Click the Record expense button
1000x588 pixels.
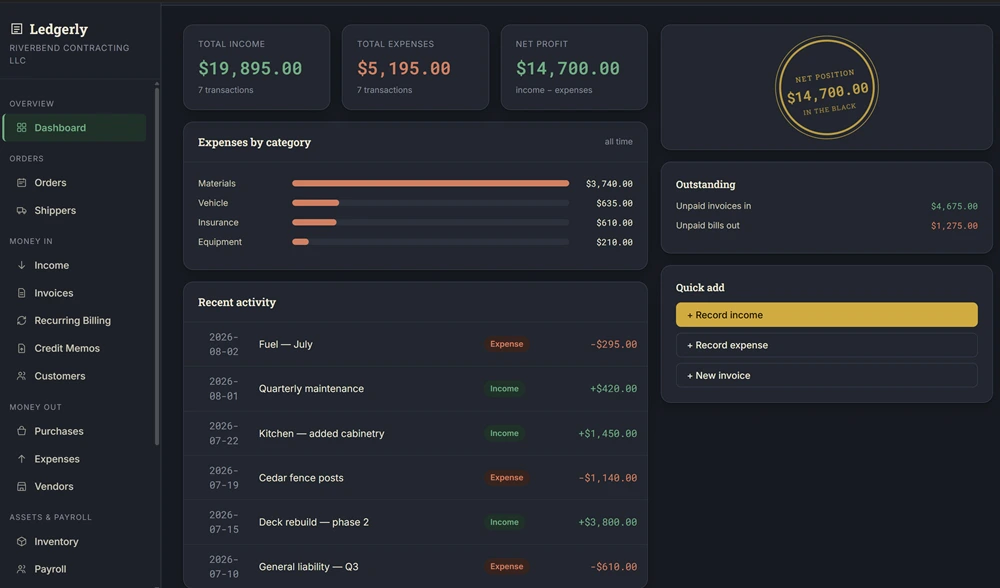(827, 345)
